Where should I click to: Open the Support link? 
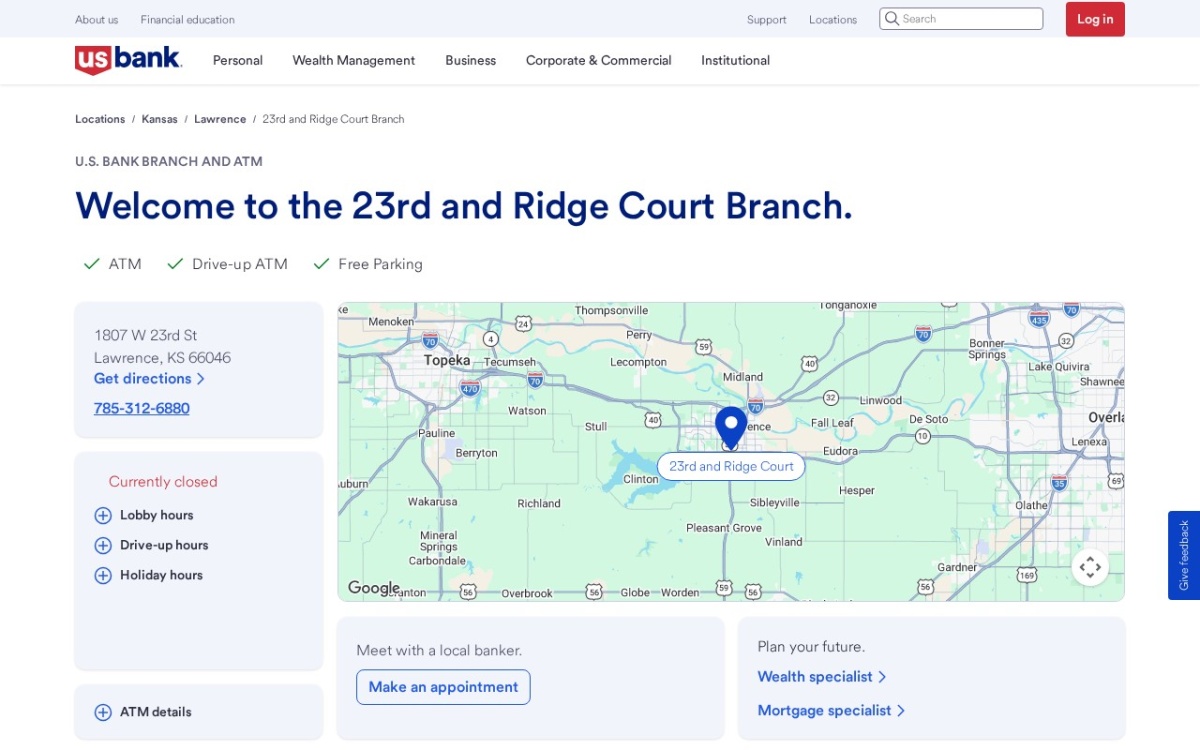[767, 19]
